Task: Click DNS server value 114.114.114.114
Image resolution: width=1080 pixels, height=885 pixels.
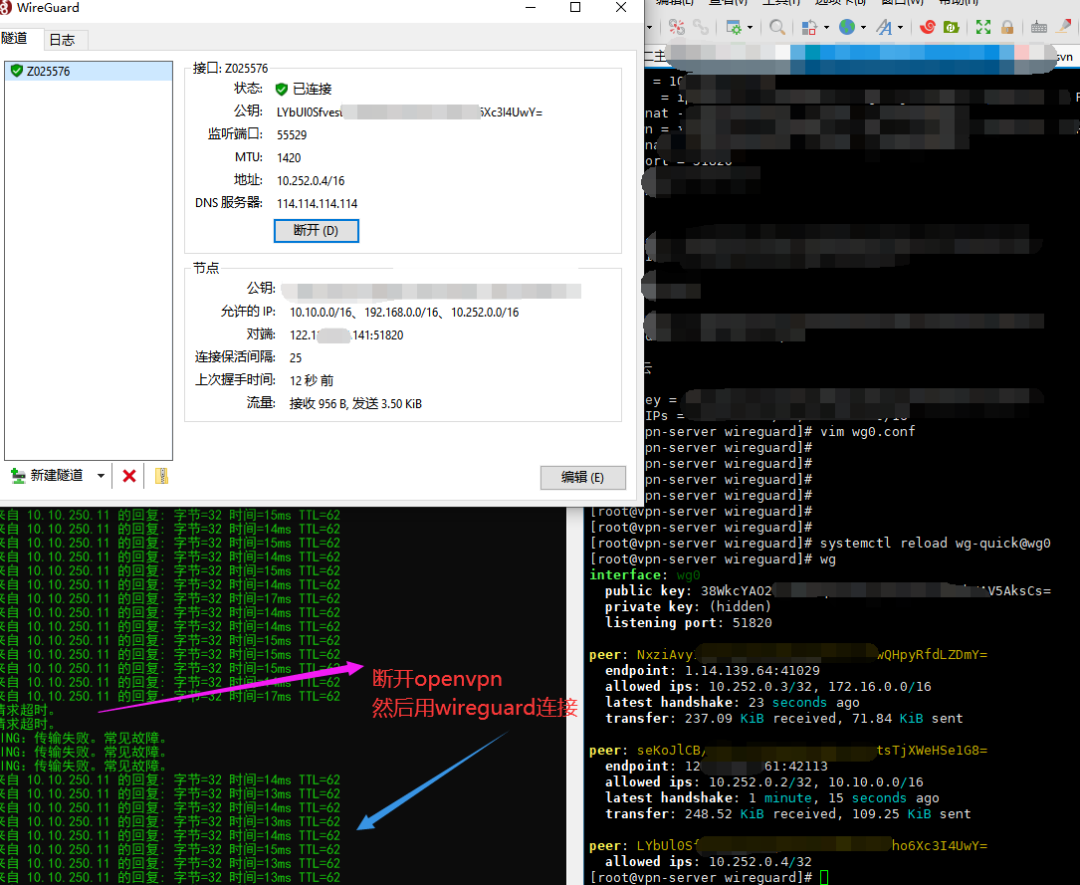Action: pos(317,203)
